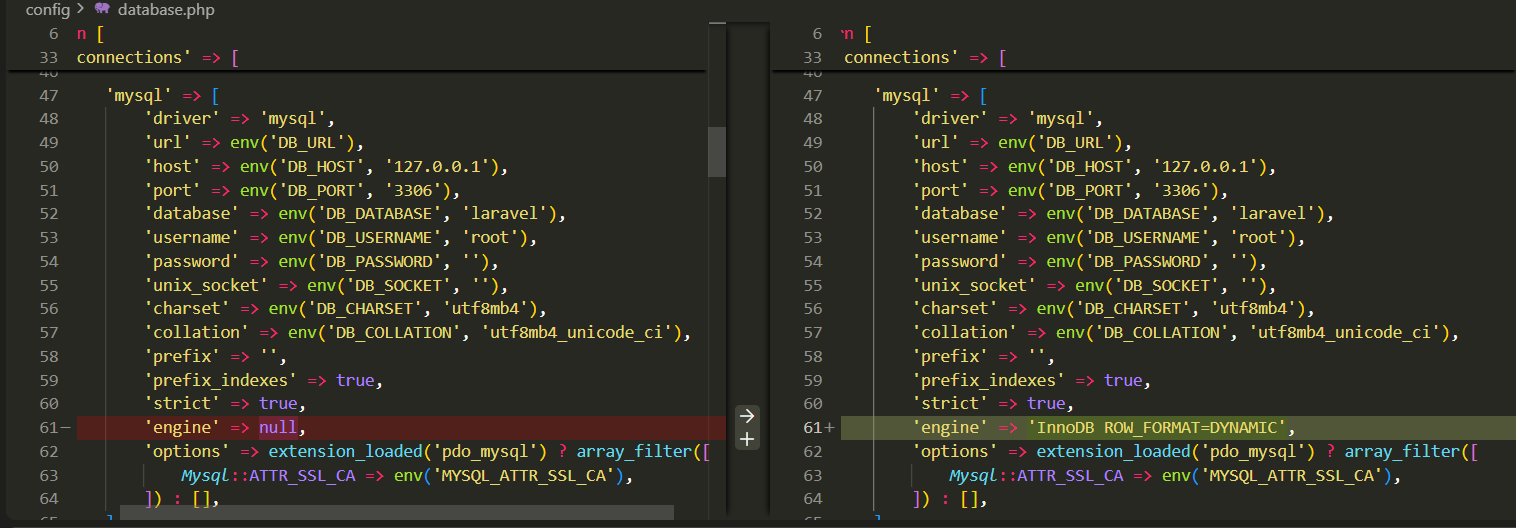
Task: Click the plus stage change icon
Action: pos(747,439)
